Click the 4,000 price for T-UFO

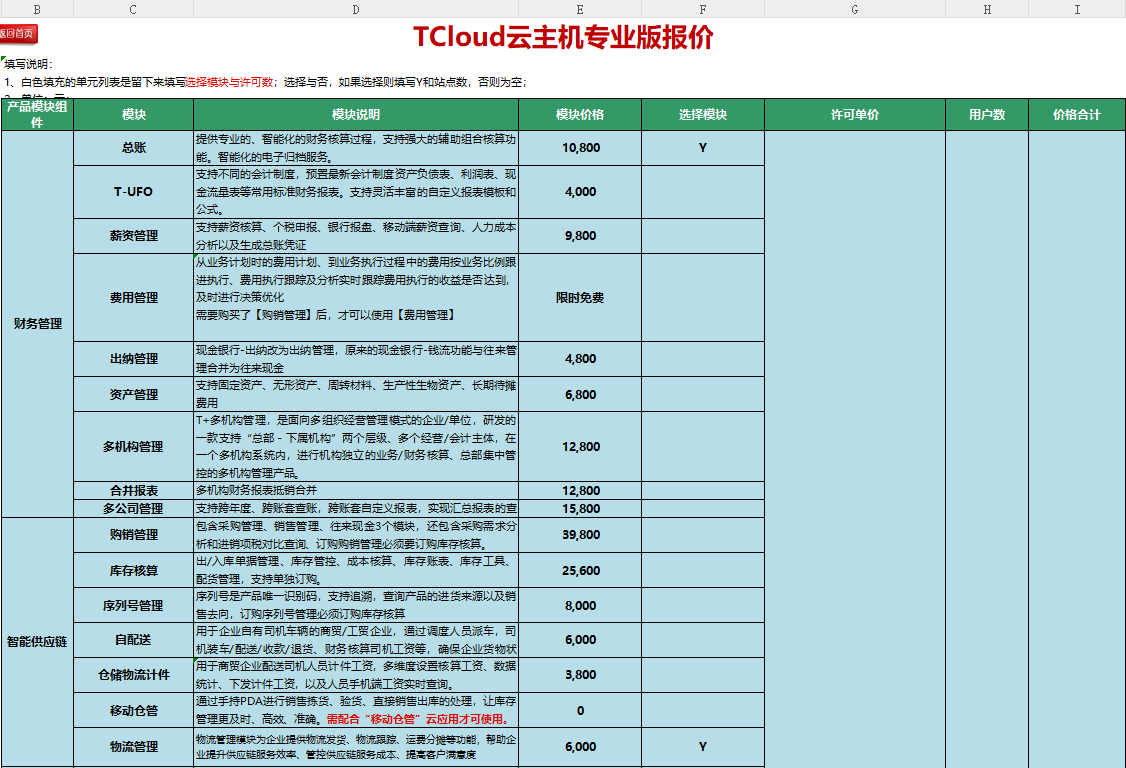pos(580,192)
